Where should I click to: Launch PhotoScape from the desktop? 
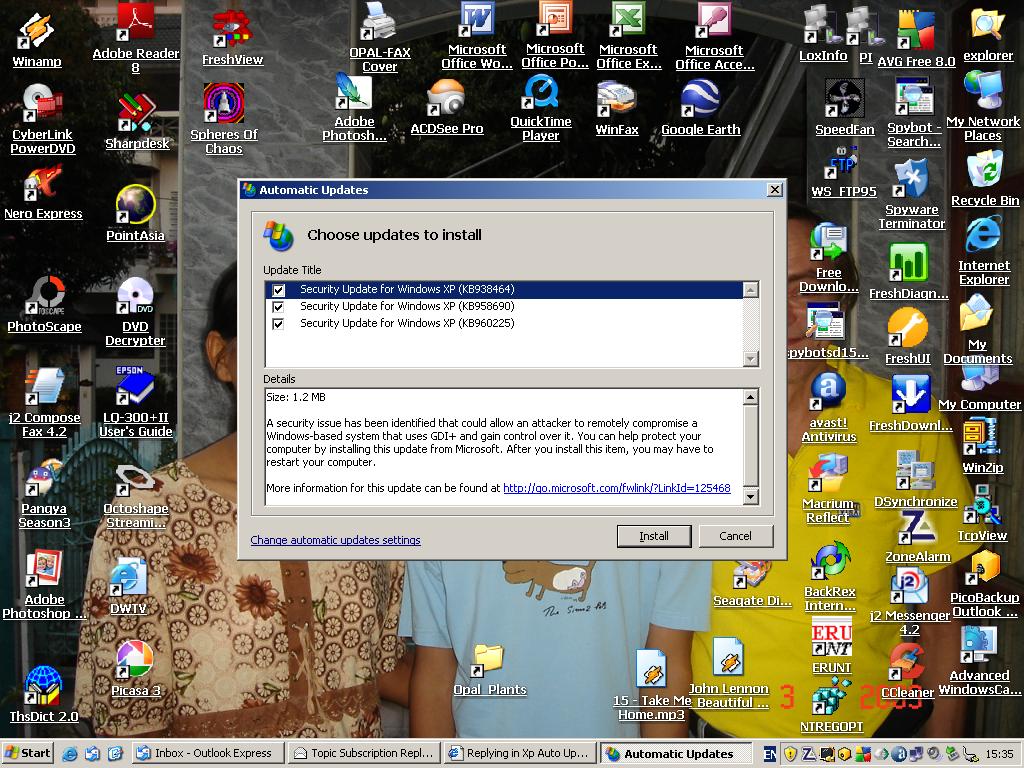point(44,305)
